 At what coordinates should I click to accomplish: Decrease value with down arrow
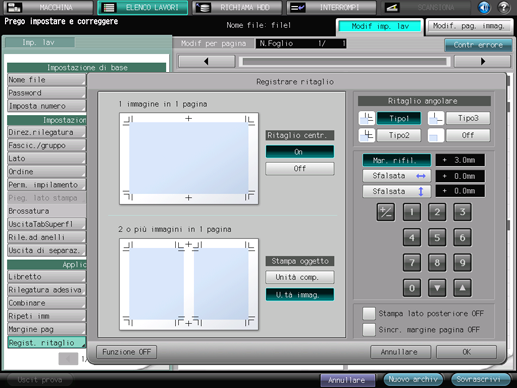(x=437, y=288)
